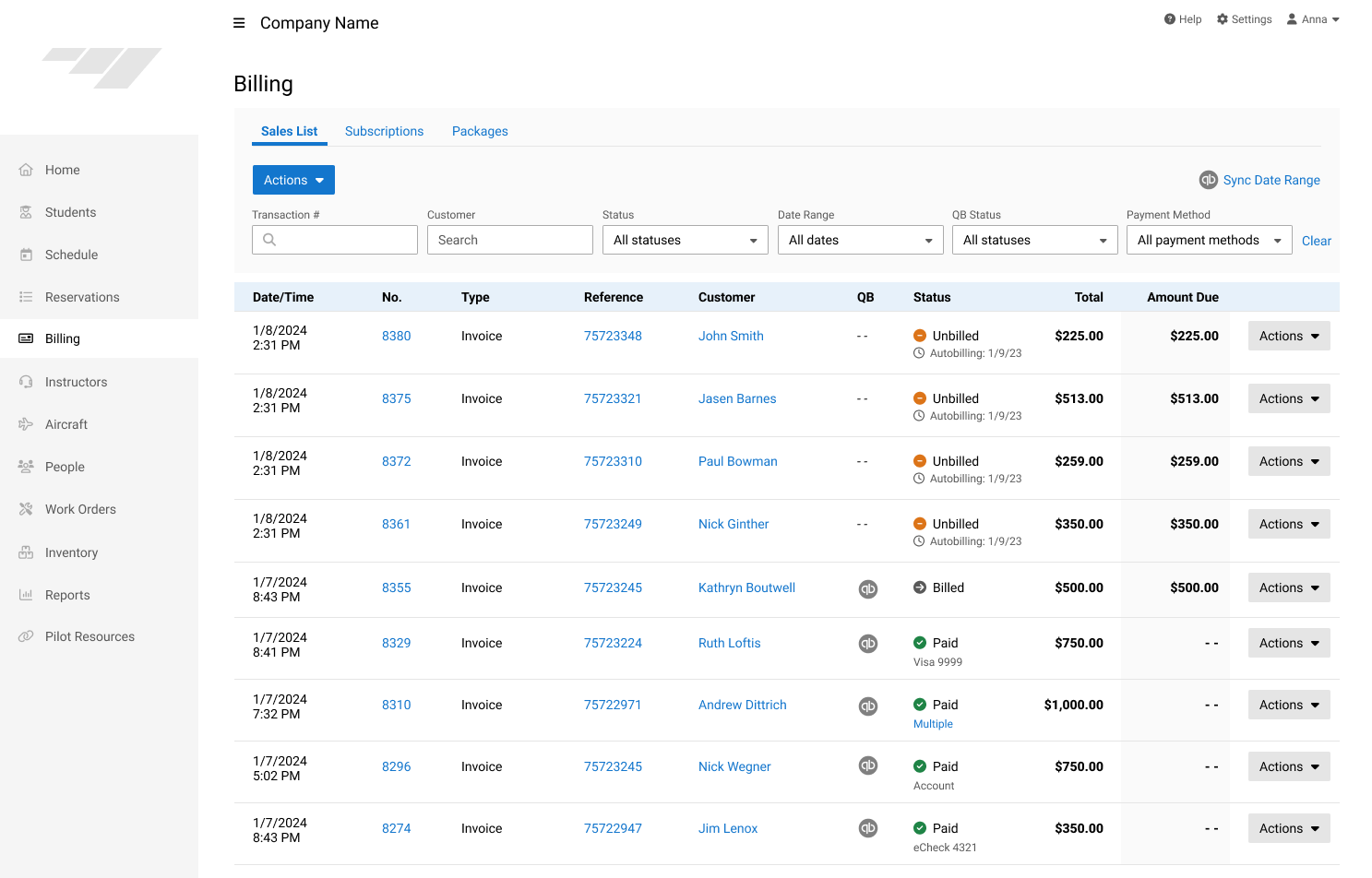The image size is (1372, 878).
Task: Open the Packages tab
Action: [480, 131]
